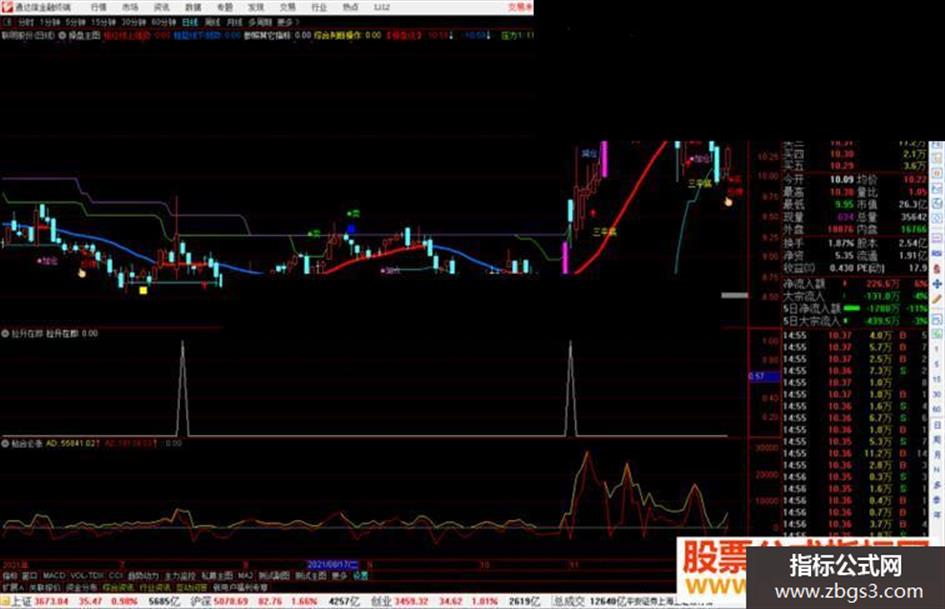
Task: Switch chart period to 60分钟
Action: click(163, 22)
